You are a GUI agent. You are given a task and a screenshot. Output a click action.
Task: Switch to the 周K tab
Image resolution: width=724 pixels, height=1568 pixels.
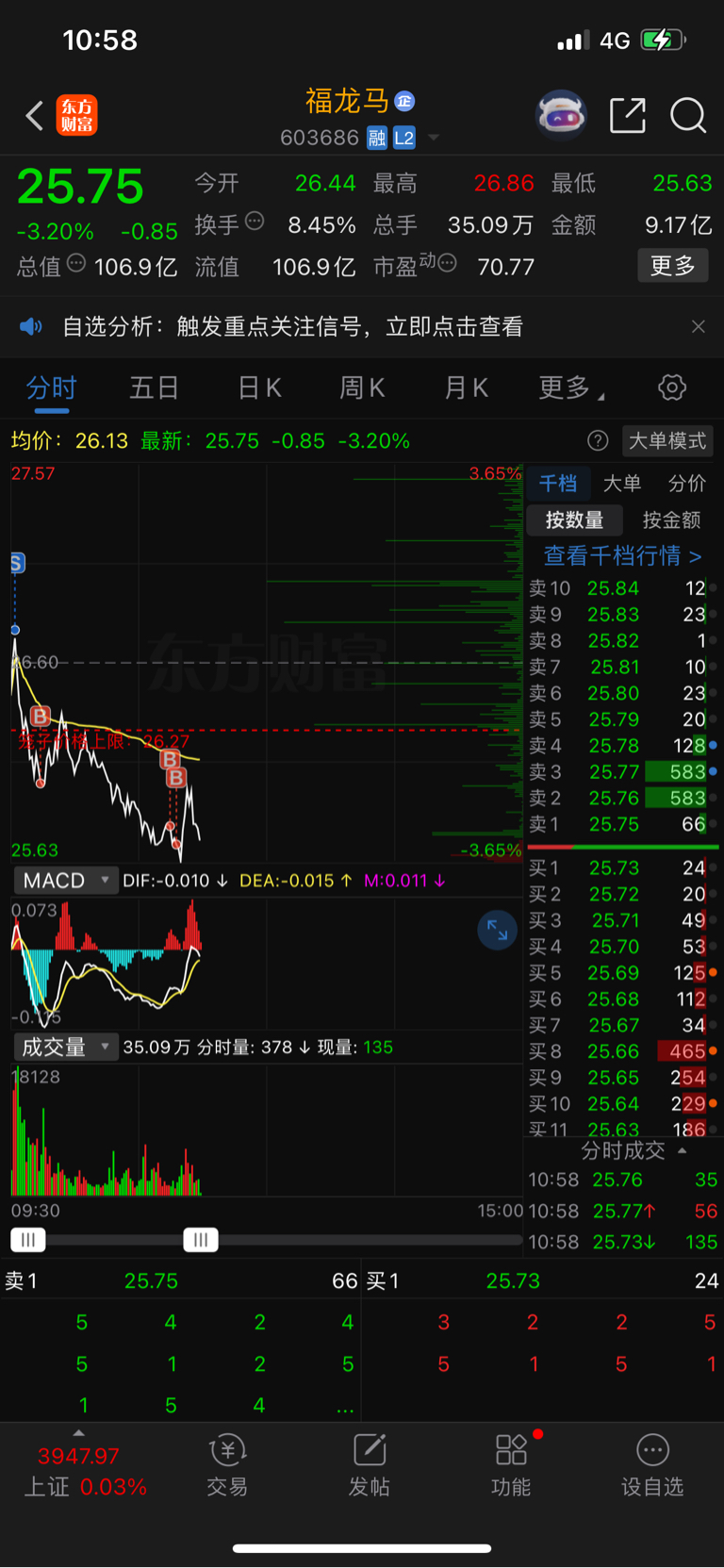362,388
